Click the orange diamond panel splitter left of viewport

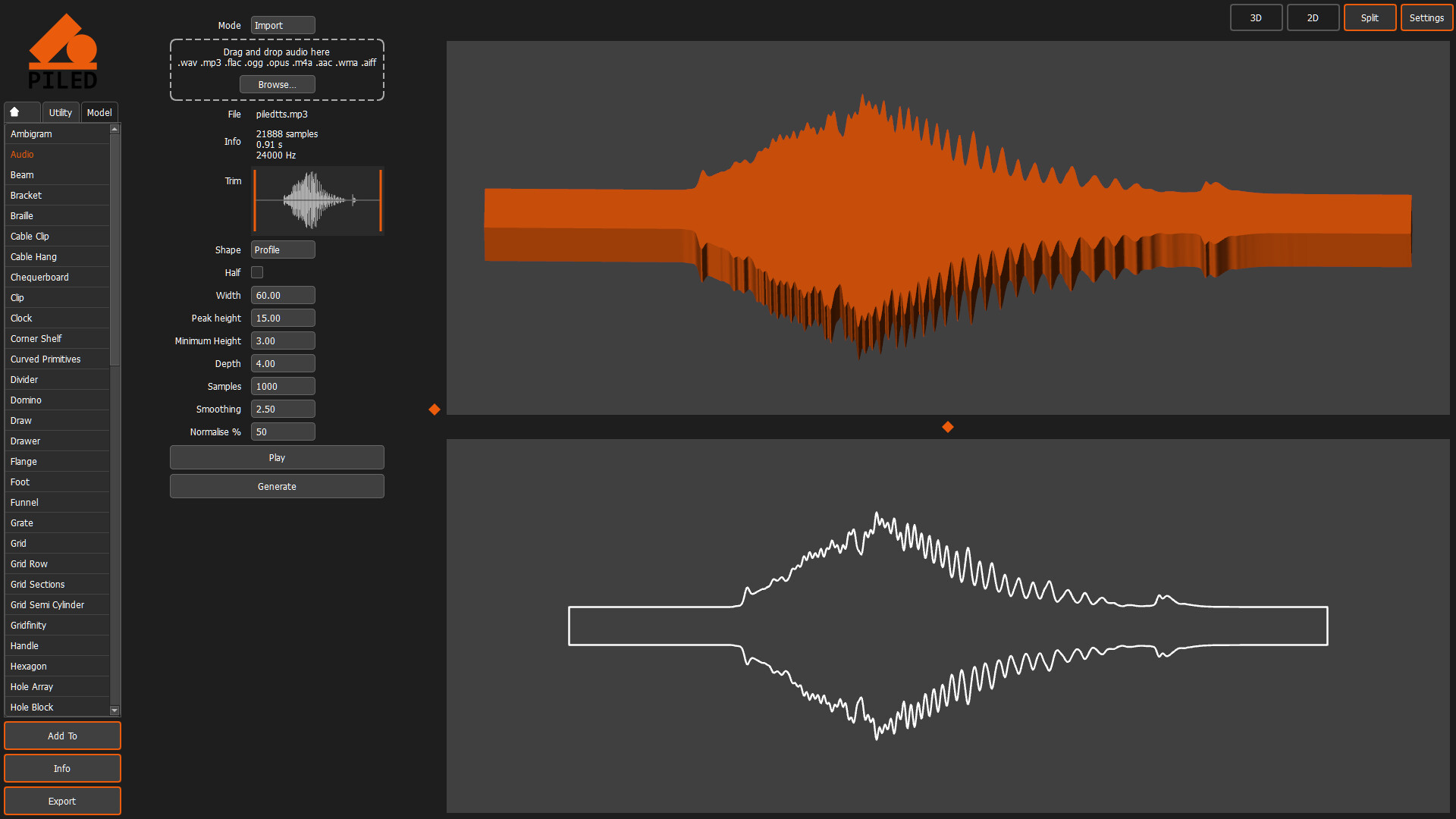435,409
